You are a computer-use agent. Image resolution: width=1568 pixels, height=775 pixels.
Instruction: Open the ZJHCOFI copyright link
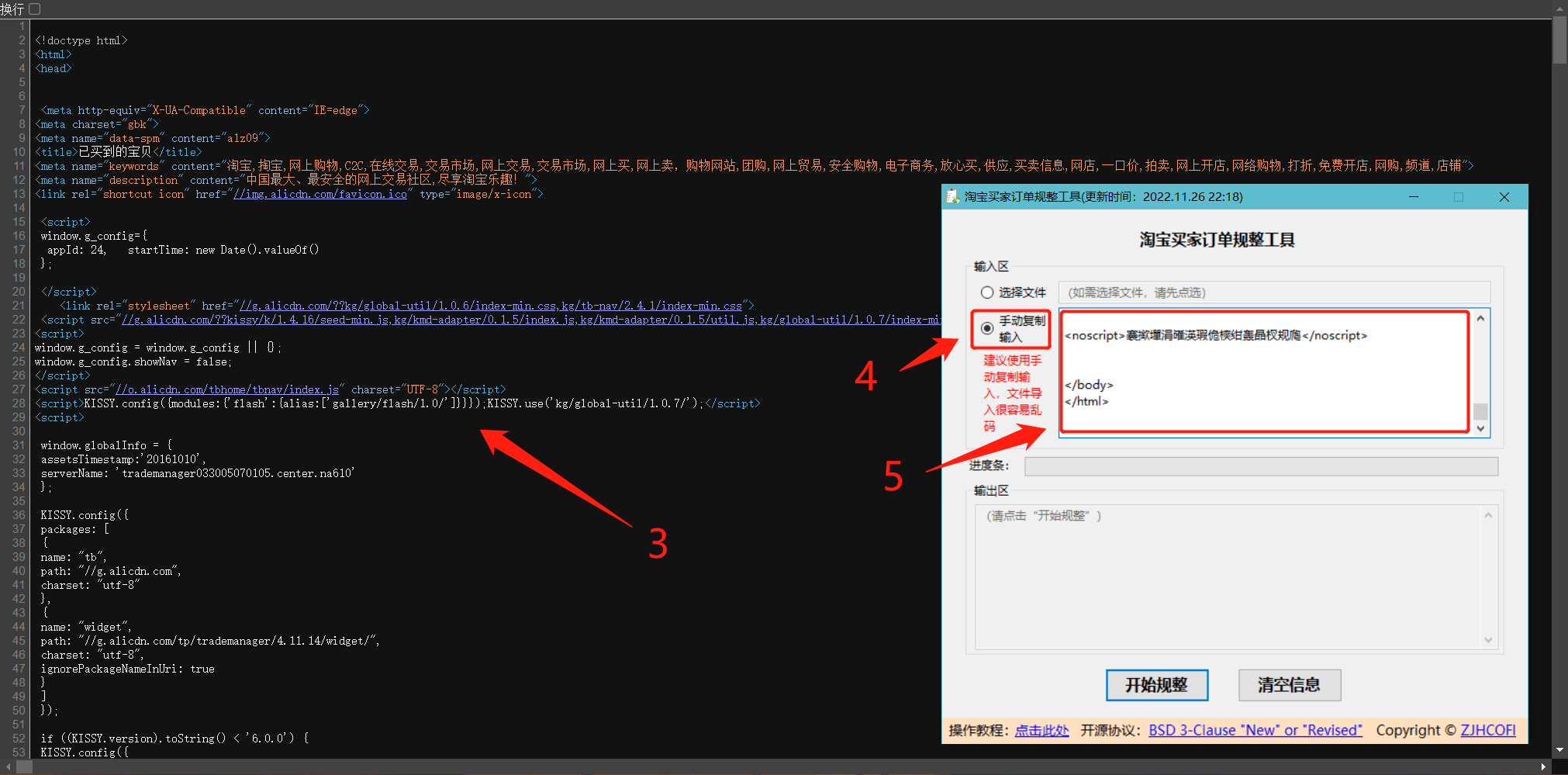pyautogui.click(x=1487, y=730)
